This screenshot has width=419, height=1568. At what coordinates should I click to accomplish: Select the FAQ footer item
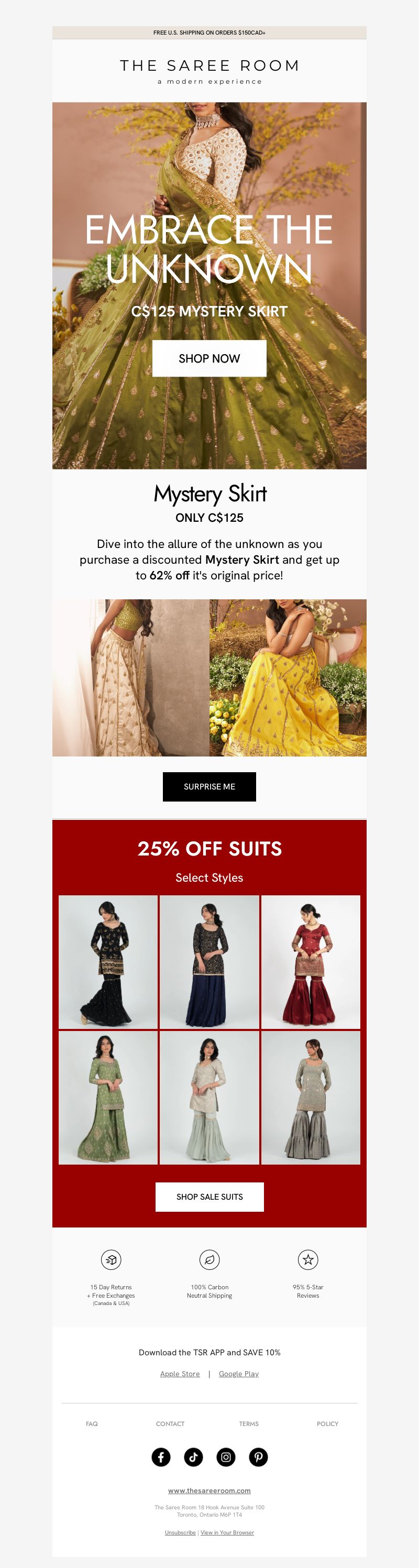coord(92,1424)
